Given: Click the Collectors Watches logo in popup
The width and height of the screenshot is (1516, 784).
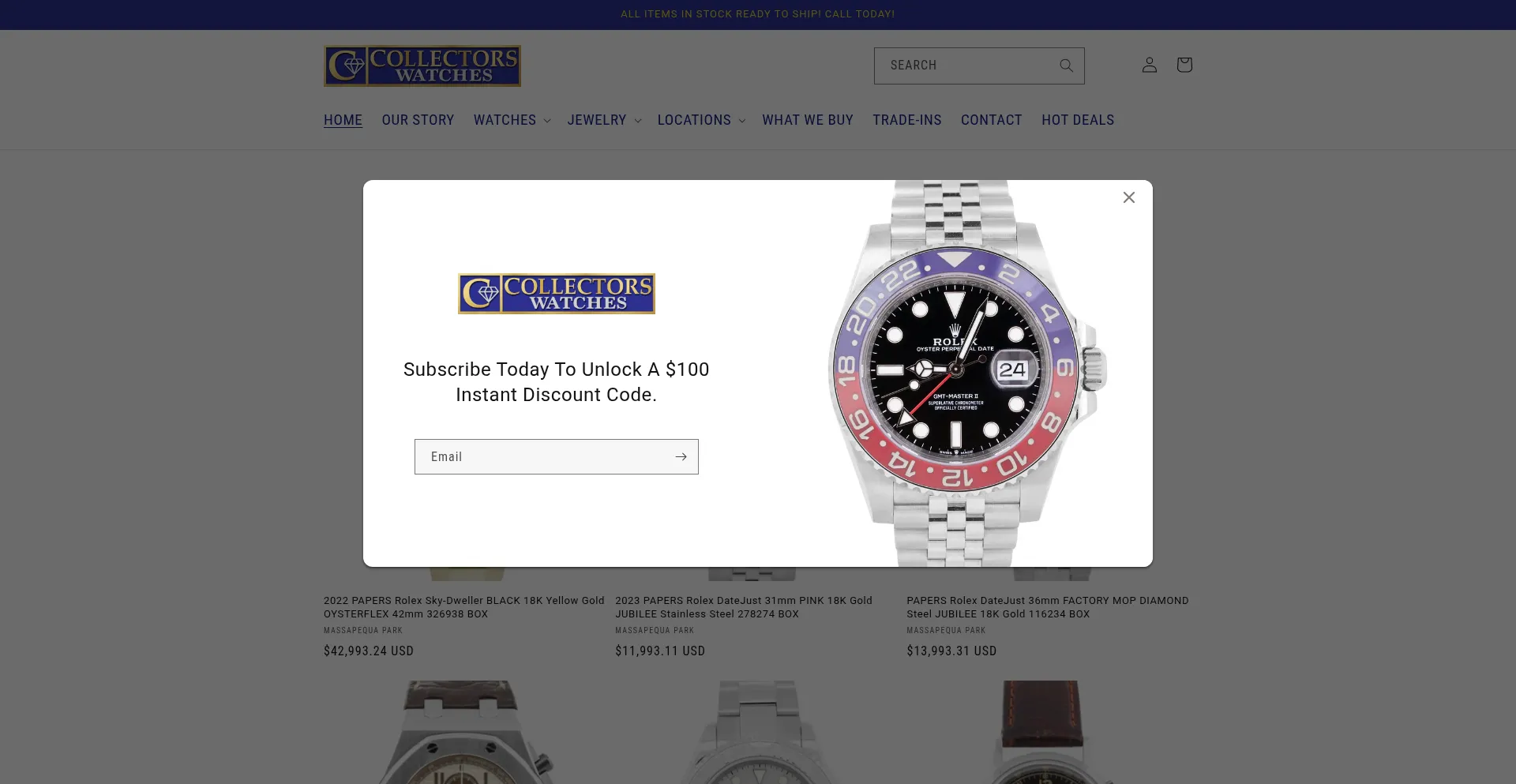Looking at the screenshot, I should click(x=557, y=294).
